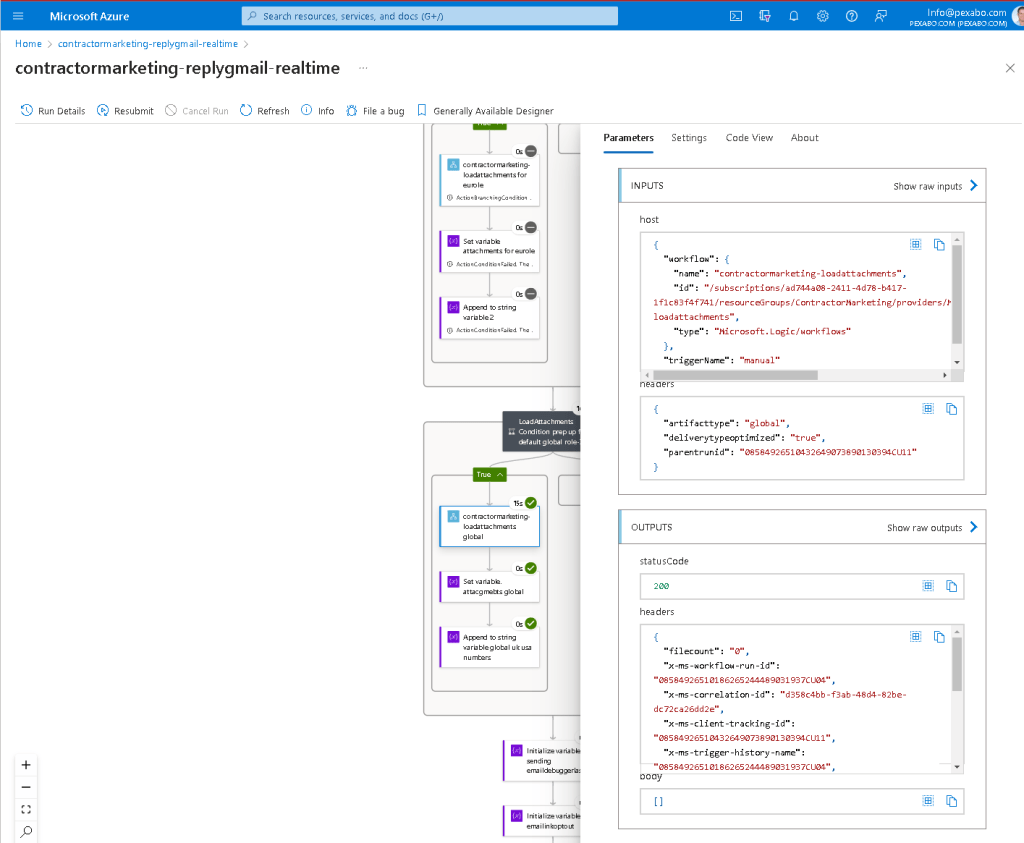
Task: Open portal settings gear icon
Action: coord(823,16)
